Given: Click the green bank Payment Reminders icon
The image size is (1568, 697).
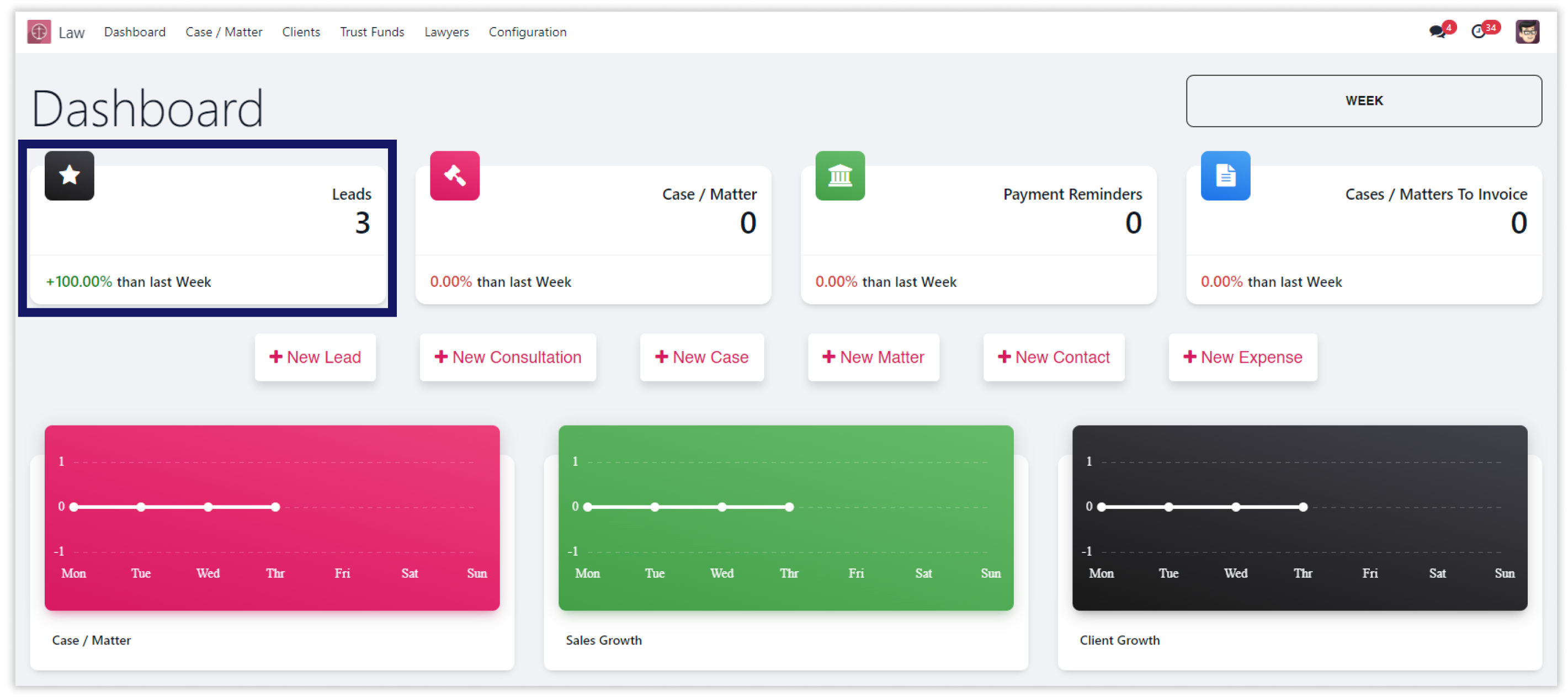Looking at the screenshot, I should pos(840,175).
